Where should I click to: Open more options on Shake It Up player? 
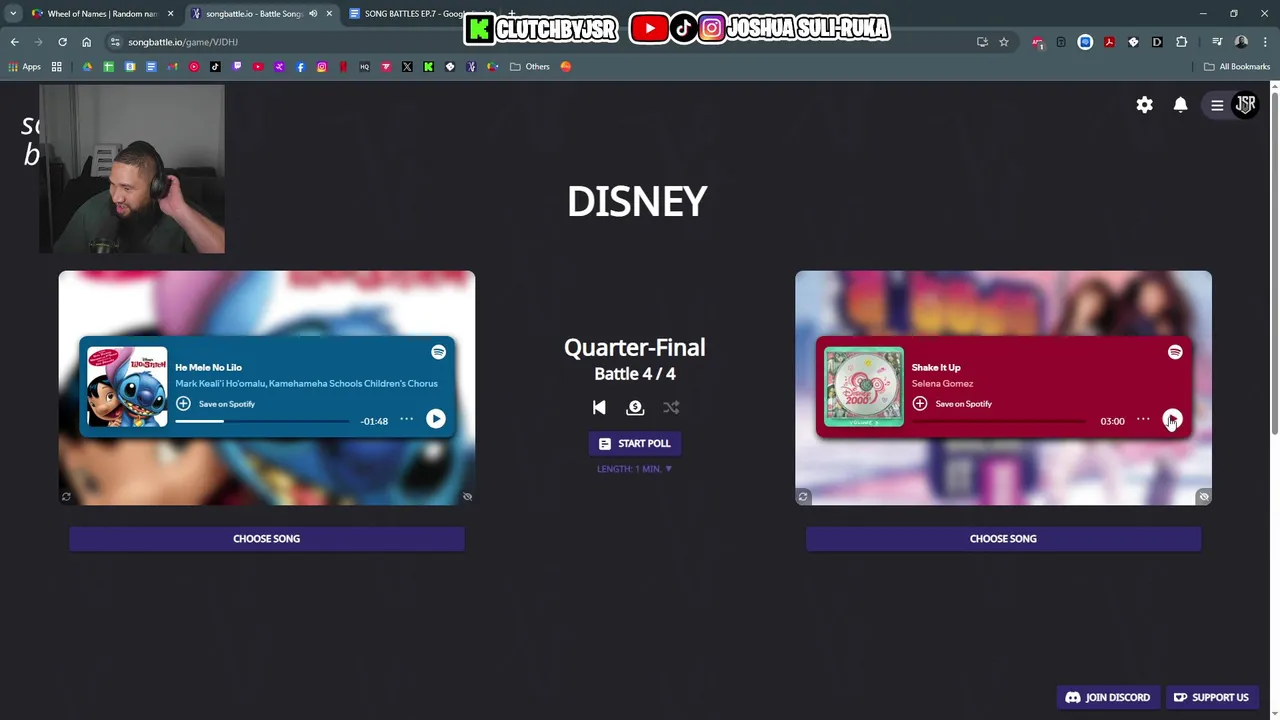(1143, 419)
